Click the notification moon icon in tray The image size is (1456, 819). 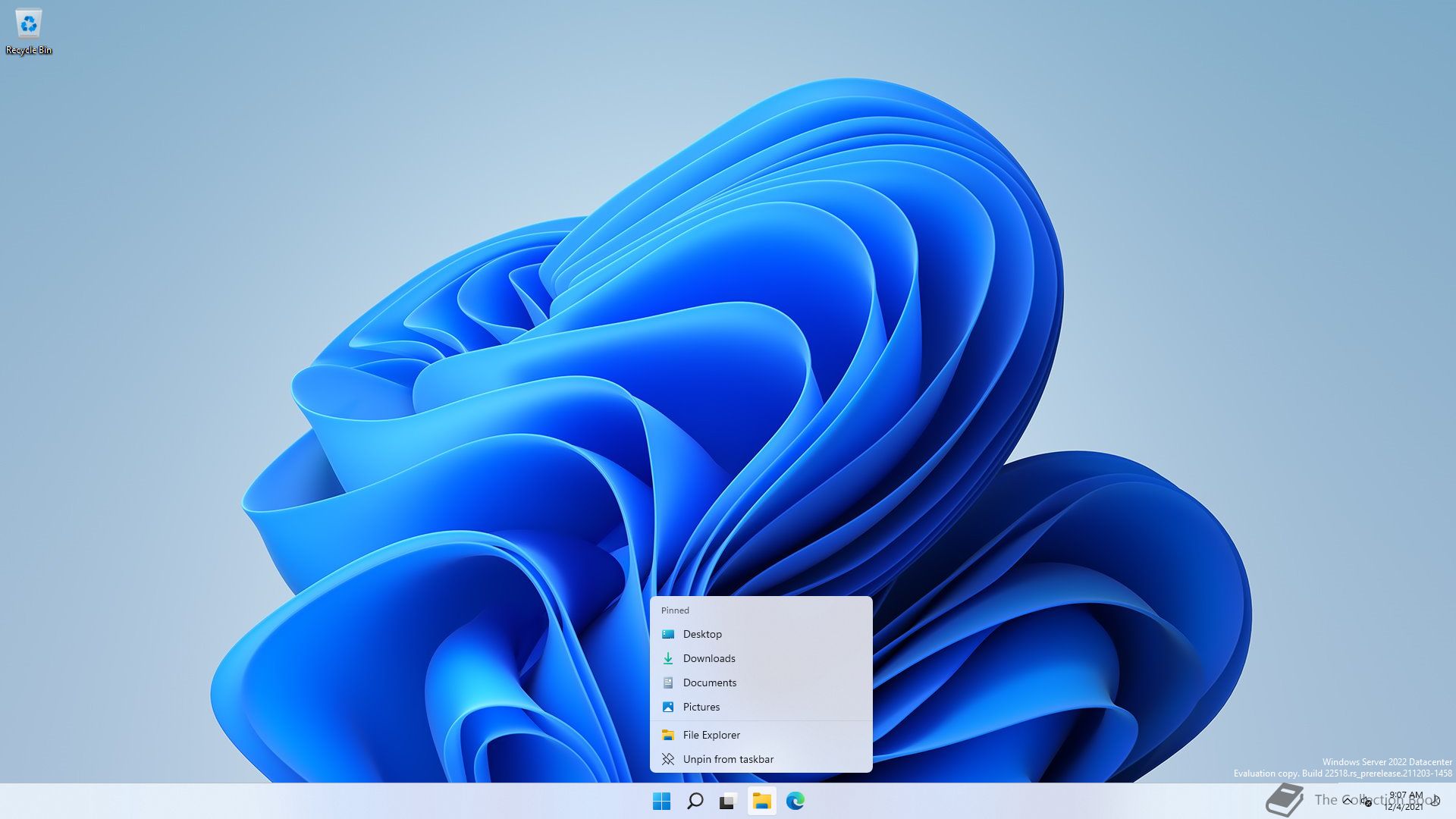pyautogui.click(x=1436, y=801)
